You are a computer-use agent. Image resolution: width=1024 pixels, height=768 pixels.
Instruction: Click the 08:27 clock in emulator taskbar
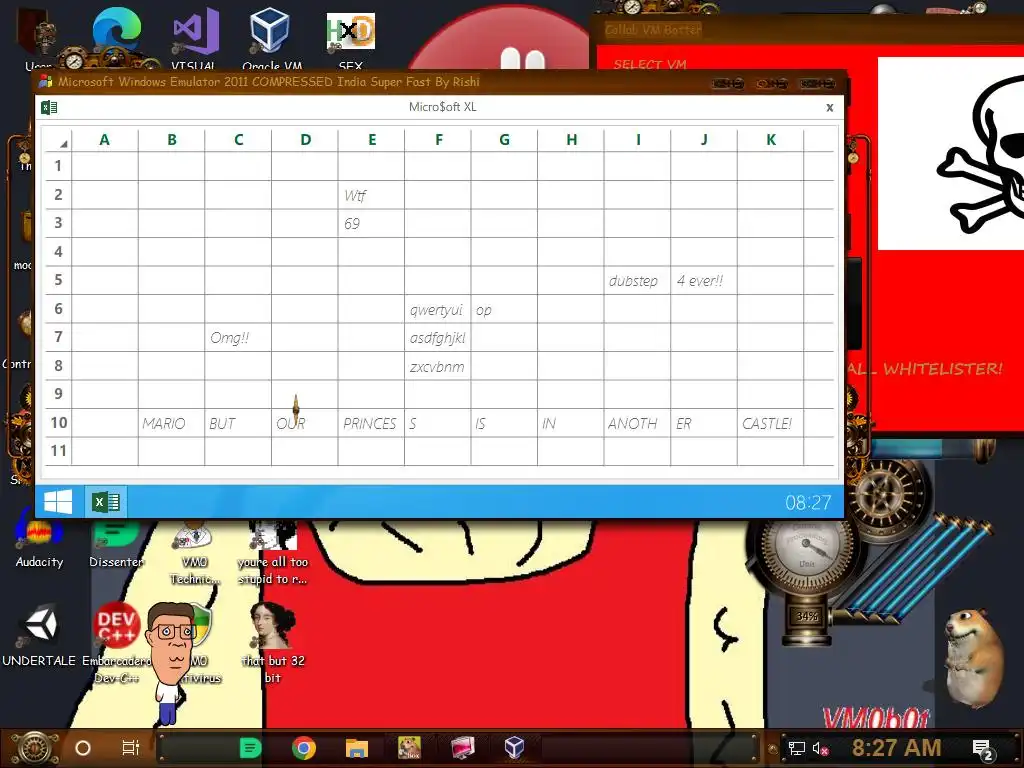[808, 502]
